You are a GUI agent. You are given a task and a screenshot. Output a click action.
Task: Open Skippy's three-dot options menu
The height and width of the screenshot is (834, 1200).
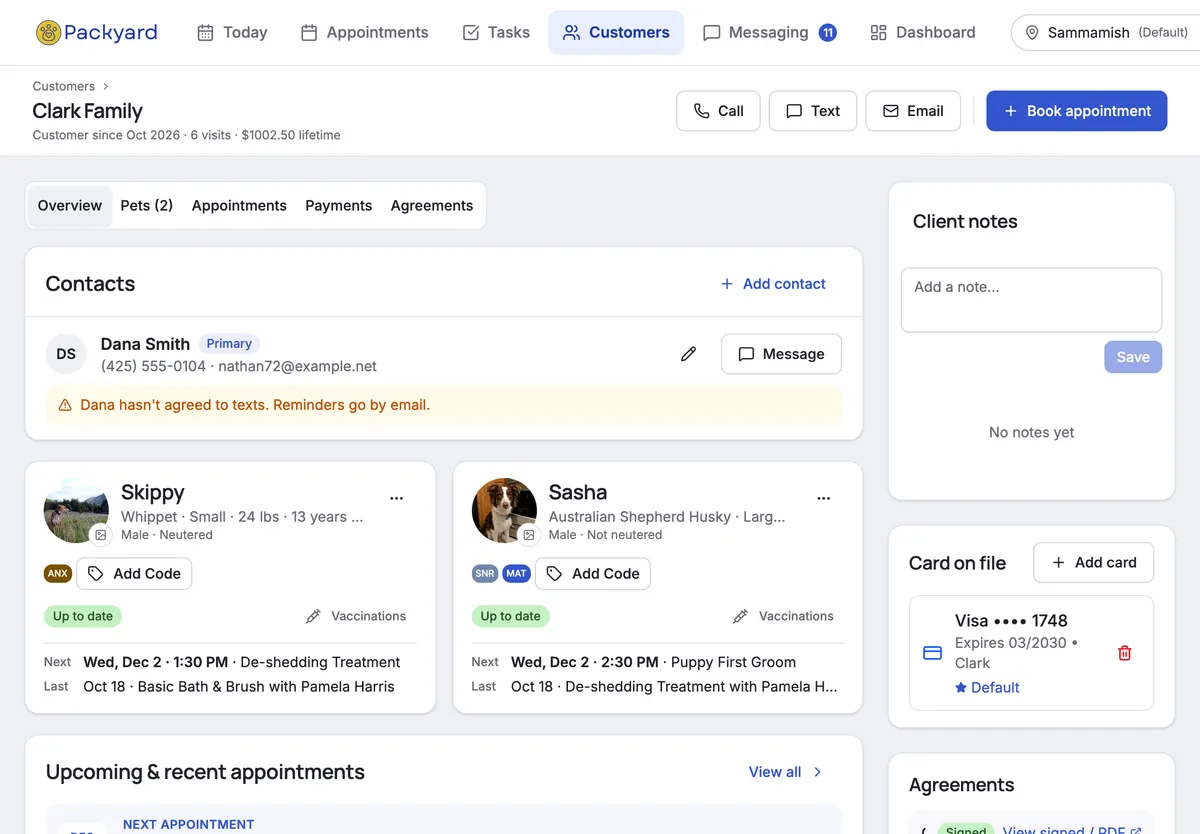point(397,498)
